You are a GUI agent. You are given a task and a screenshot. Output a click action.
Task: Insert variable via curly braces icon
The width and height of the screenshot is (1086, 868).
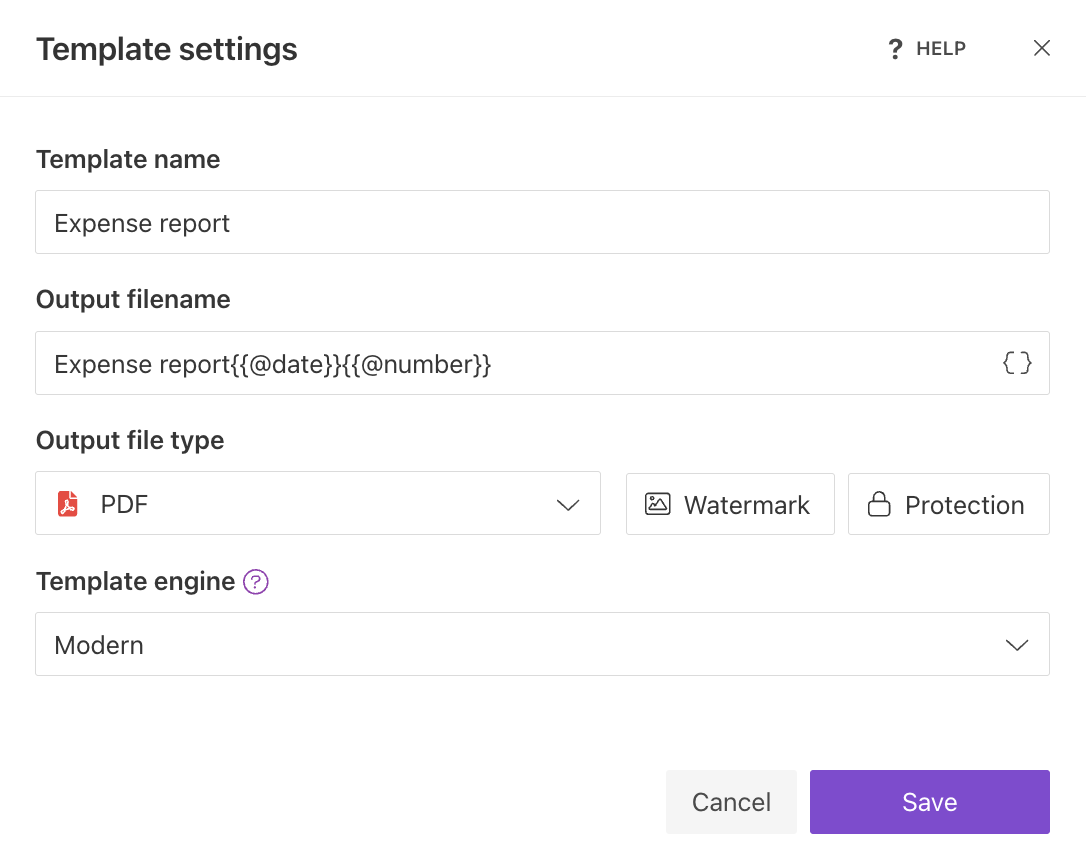tap(1017, 363)
